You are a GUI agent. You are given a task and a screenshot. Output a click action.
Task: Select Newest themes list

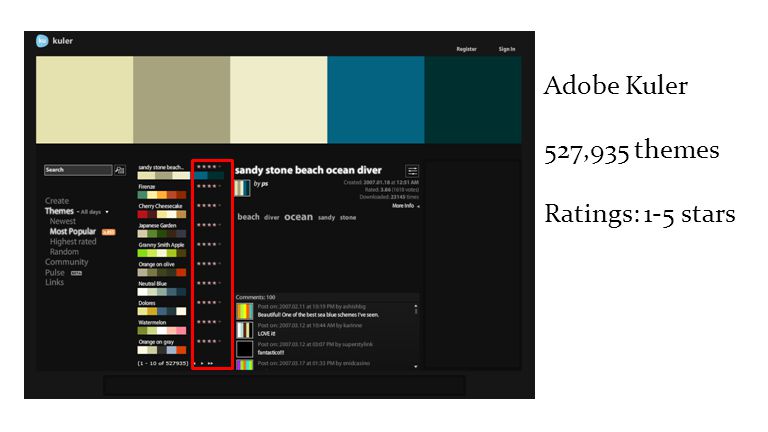point(63,221)
